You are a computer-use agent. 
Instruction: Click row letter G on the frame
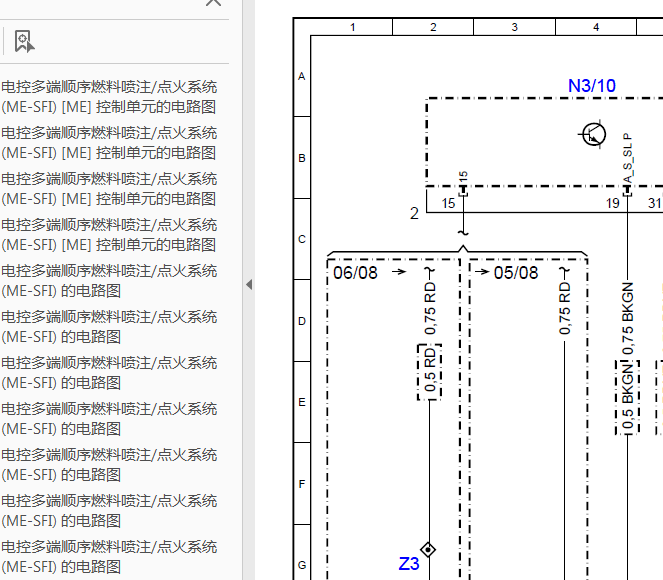coord(302,565)
